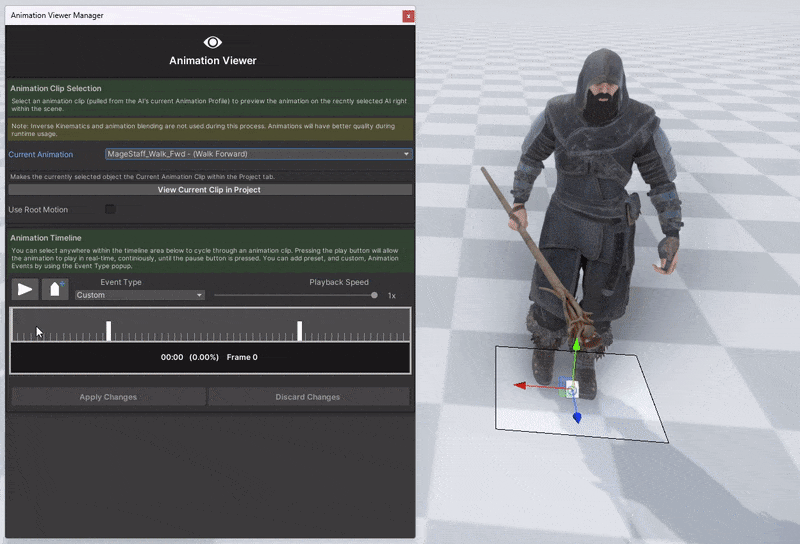Click the arrow on MageStaff_Walk_Fwd dropdown
This screenshot has width=800, height=544.
coord(406,154)
